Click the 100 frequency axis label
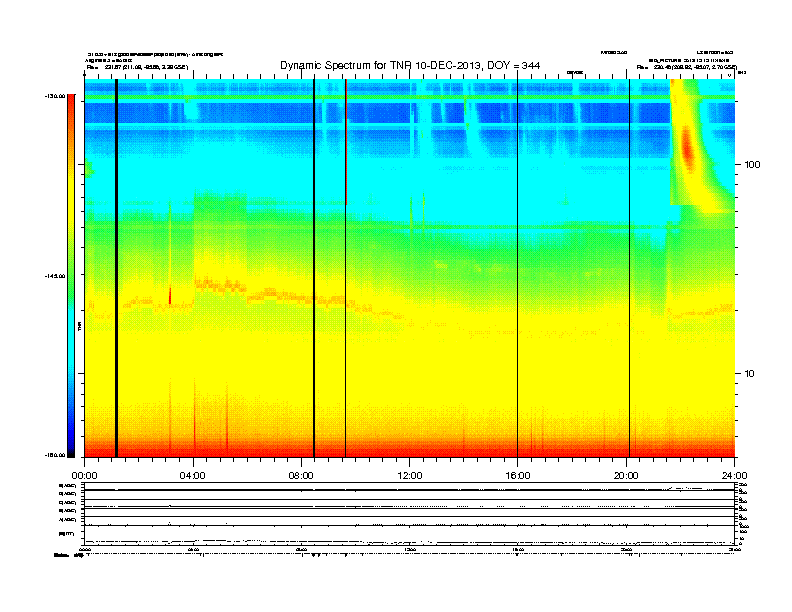The height and width of the screenshot is (612, 792). pyautogui.click(x=752, y=165)
